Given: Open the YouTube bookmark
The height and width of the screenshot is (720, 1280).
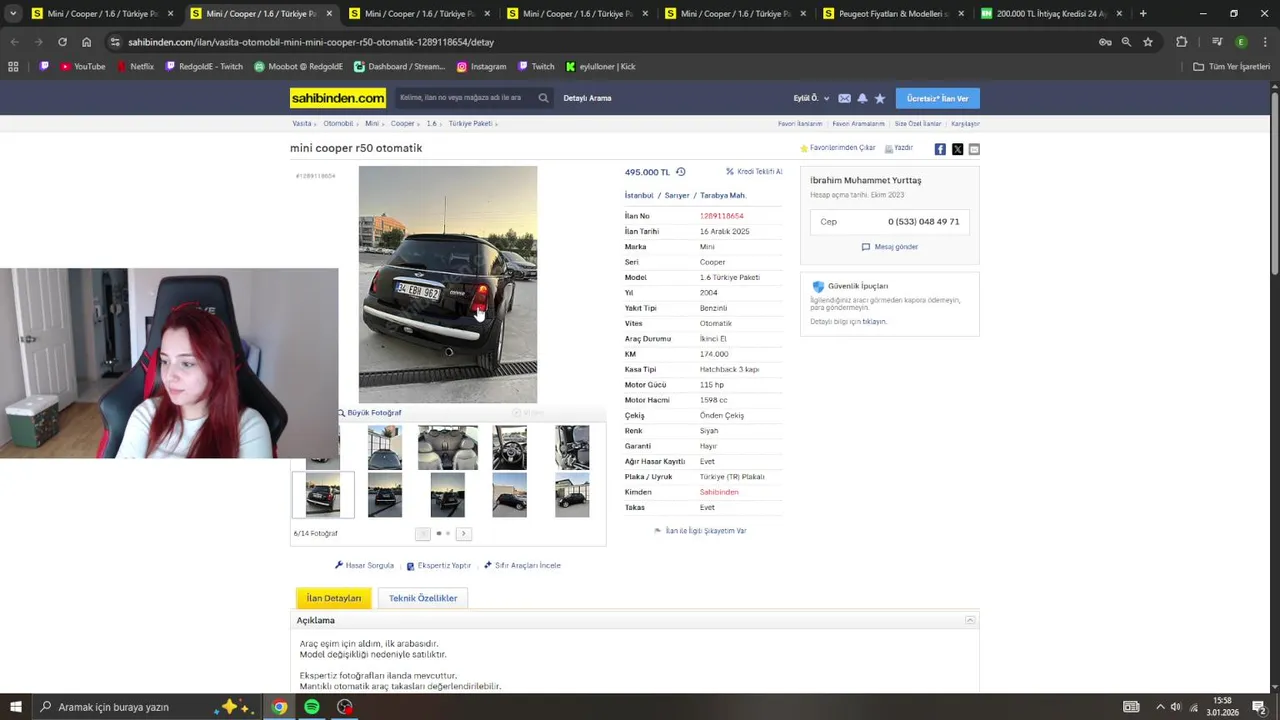Looking at the screenshot, I should pyautogui.click(x=82, y=67).
